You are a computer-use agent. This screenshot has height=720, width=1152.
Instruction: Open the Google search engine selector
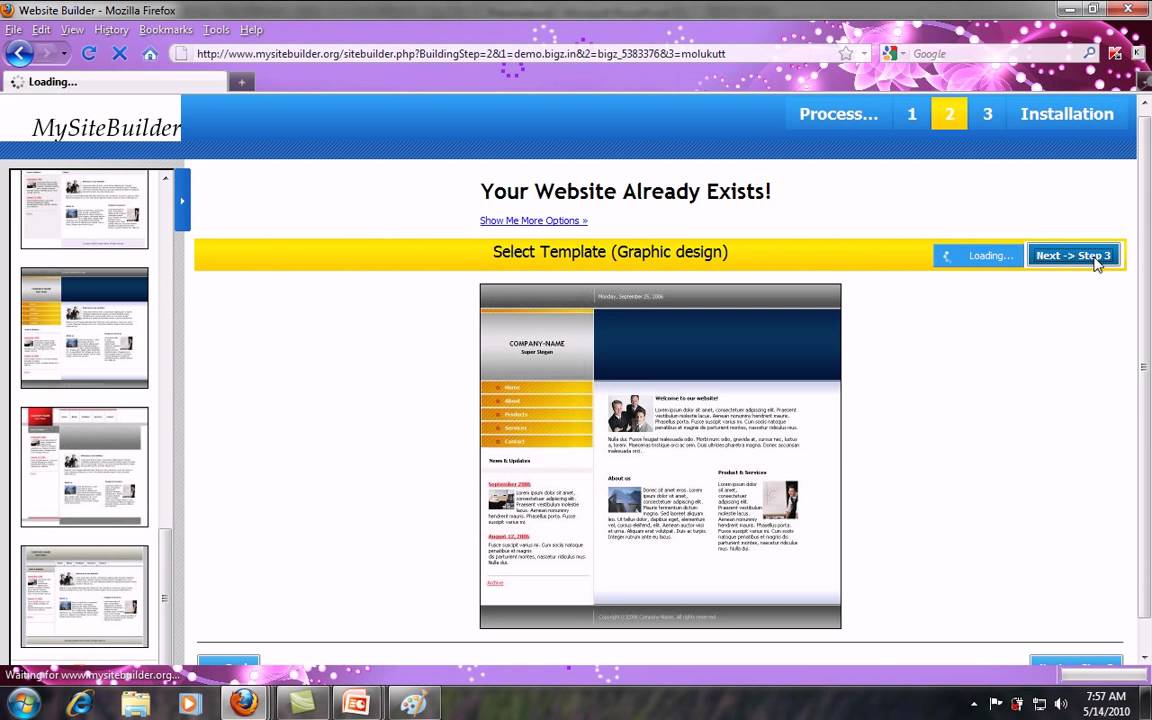(894, 54)
